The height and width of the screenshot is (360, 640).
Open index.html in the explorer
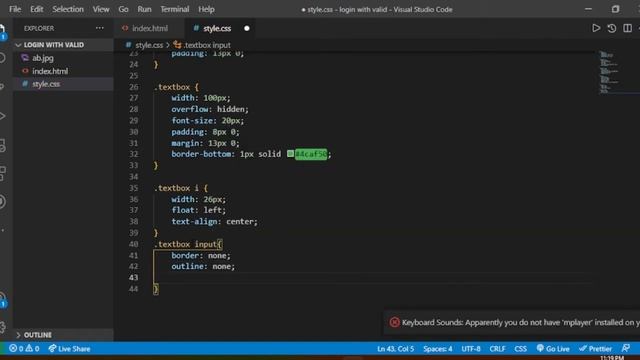click(x=50, y=71)
